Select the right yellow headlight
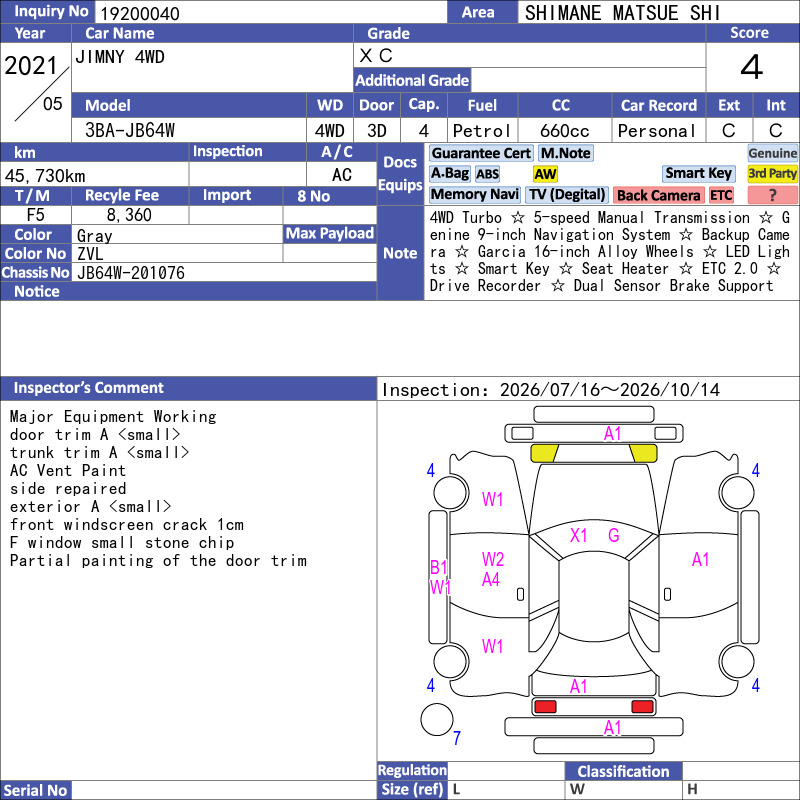 pyautogui.click(x=643, y=453)
